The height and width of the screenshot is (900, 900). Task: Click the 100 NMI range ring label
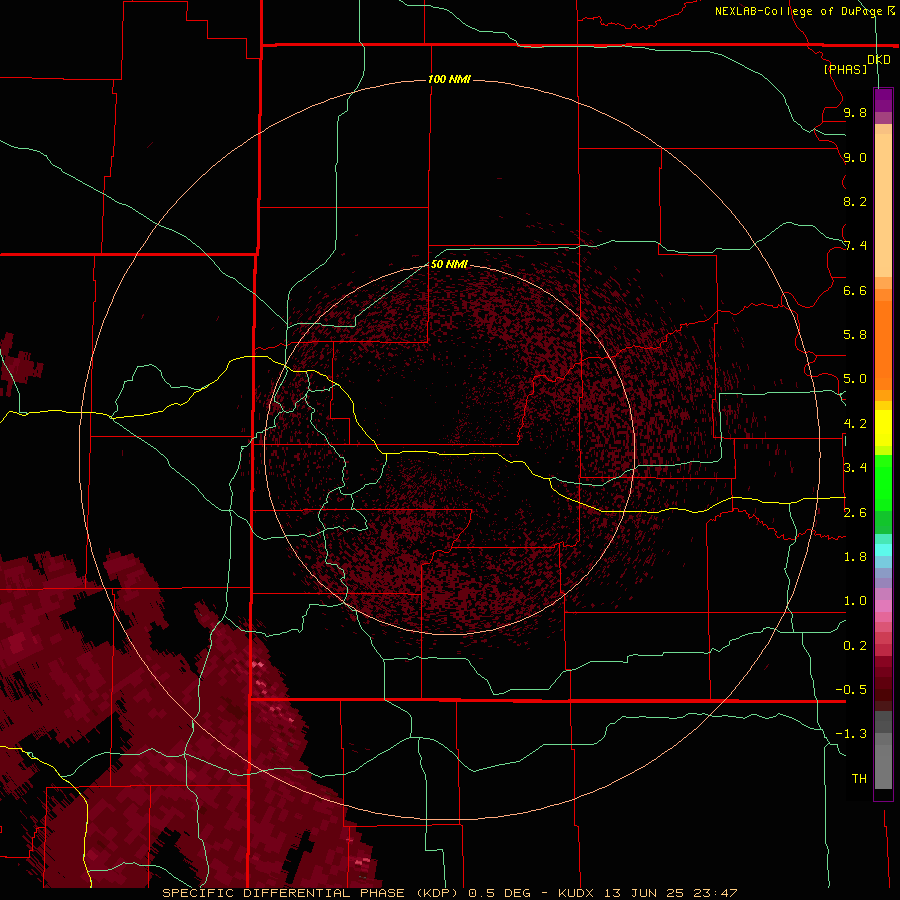[449, 79]
